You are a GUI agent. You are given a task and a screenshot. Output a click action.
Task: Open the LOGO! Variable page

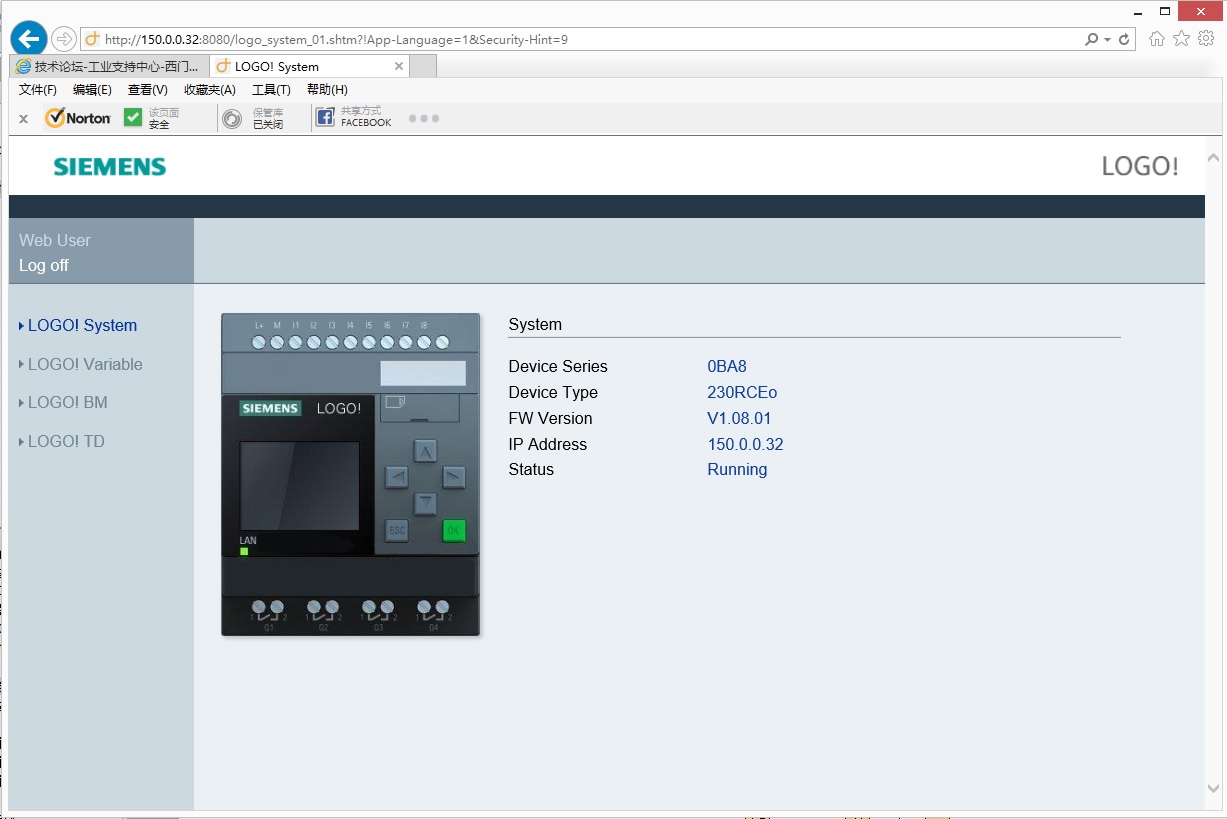85,364
